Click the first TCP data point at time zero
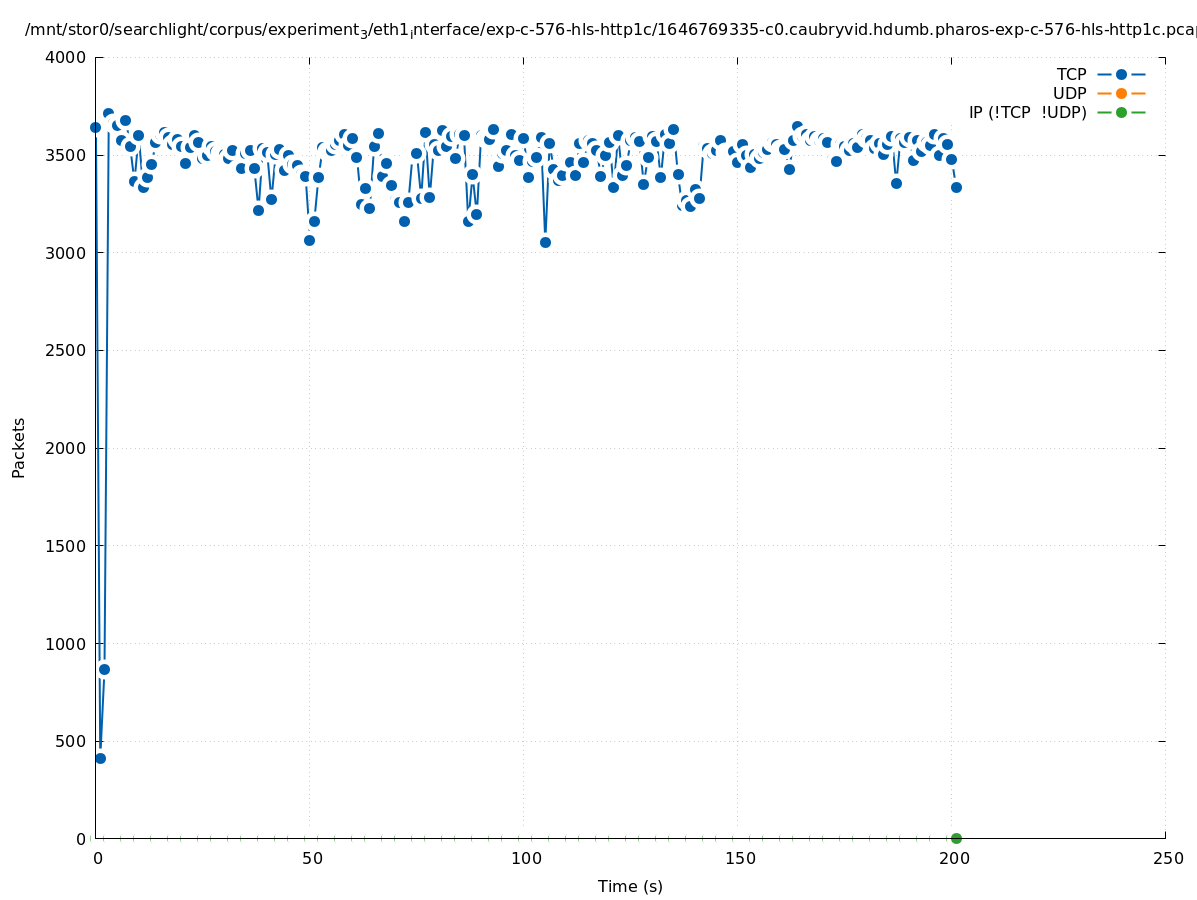This screenshot has height=900, width=1197. (96, 127)
